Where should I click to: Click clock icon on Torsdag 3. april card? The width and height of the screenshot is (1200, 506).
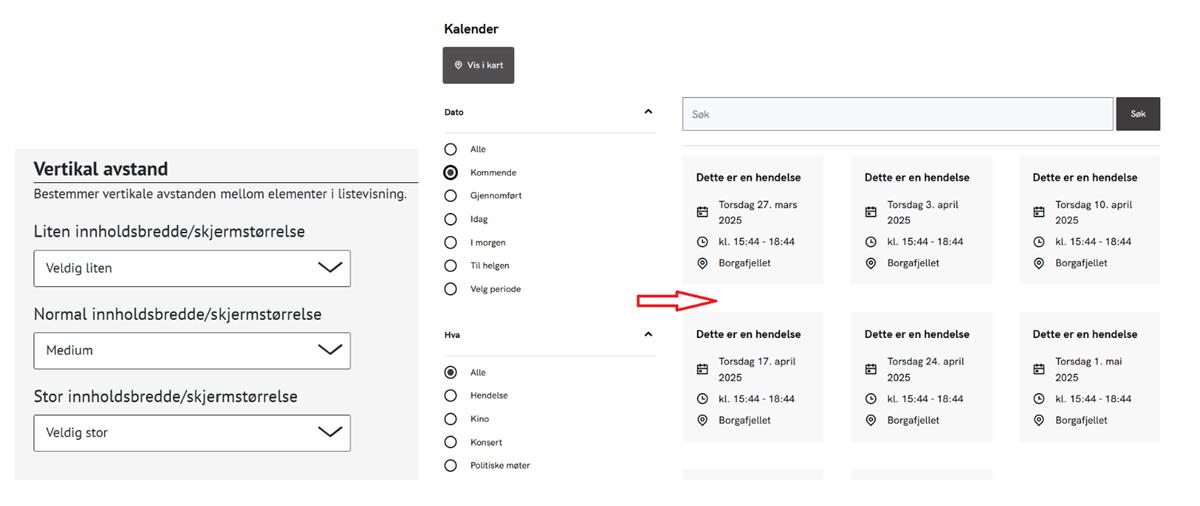click(x=870, y=242)
